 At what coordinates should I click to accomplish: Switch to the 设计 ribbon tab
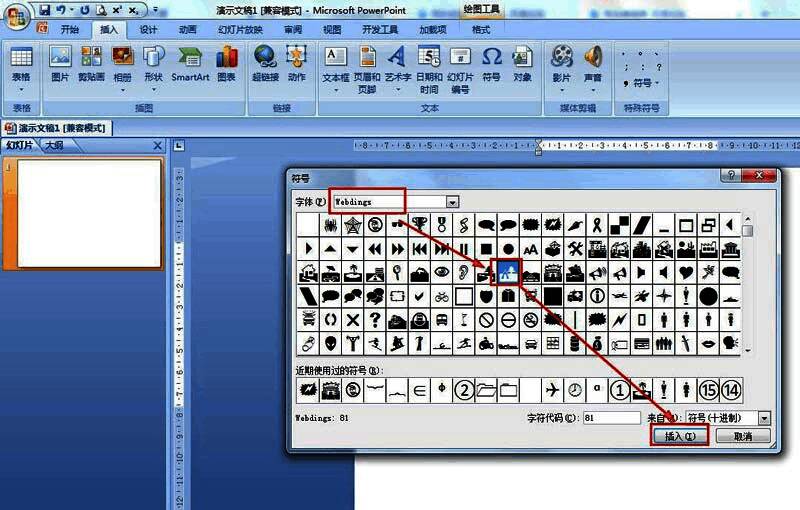148,30
